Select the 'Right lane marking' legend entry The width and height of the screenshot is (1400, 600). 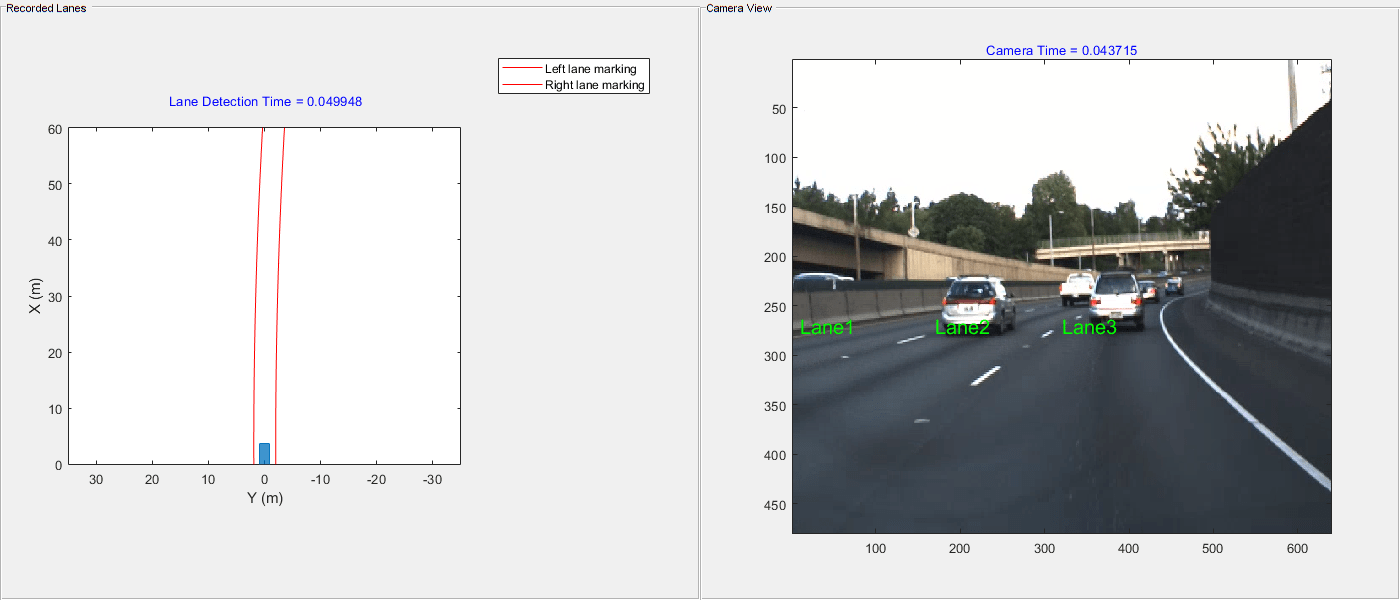pos(574,85)
